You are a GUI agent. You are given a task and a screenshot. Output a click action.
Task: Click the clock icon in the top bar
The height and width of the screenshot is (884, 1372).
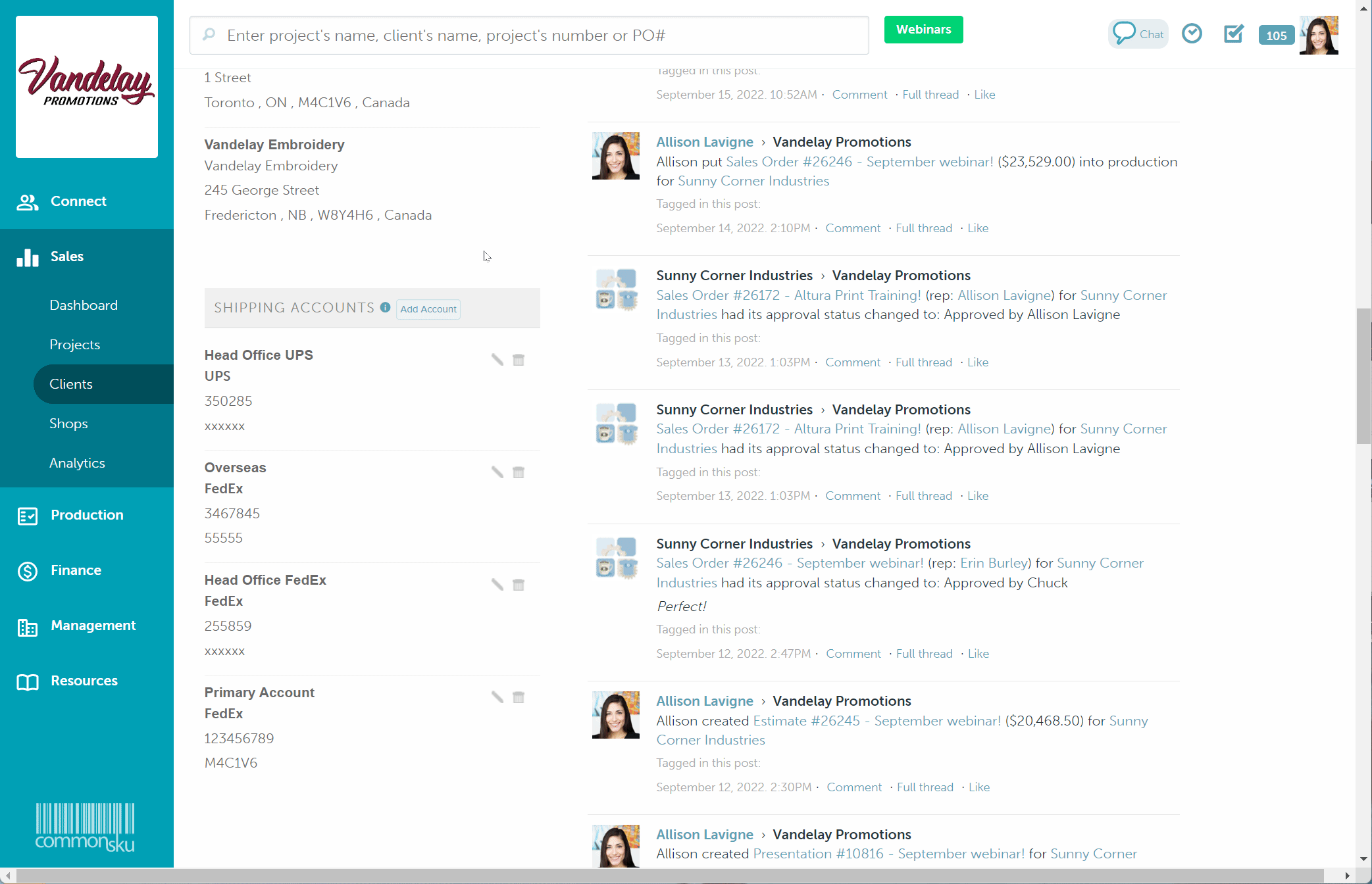tap(1192, 34)
